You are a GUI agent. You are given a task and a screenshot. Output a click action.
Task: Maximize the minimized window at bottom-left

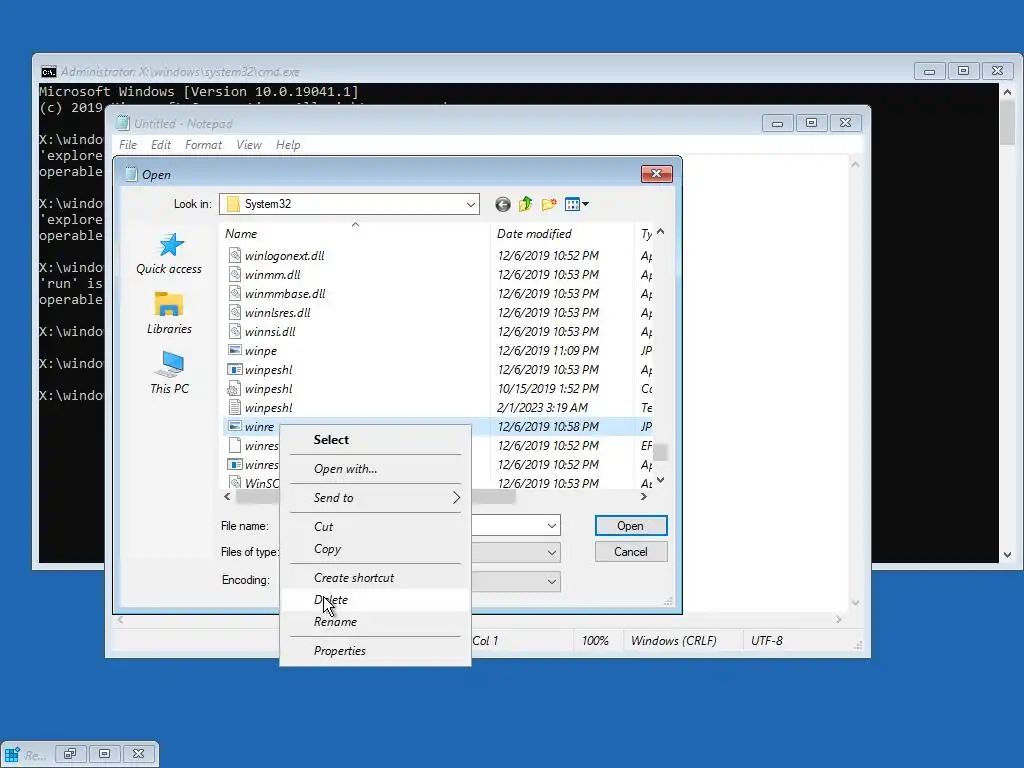click(104, 754)
